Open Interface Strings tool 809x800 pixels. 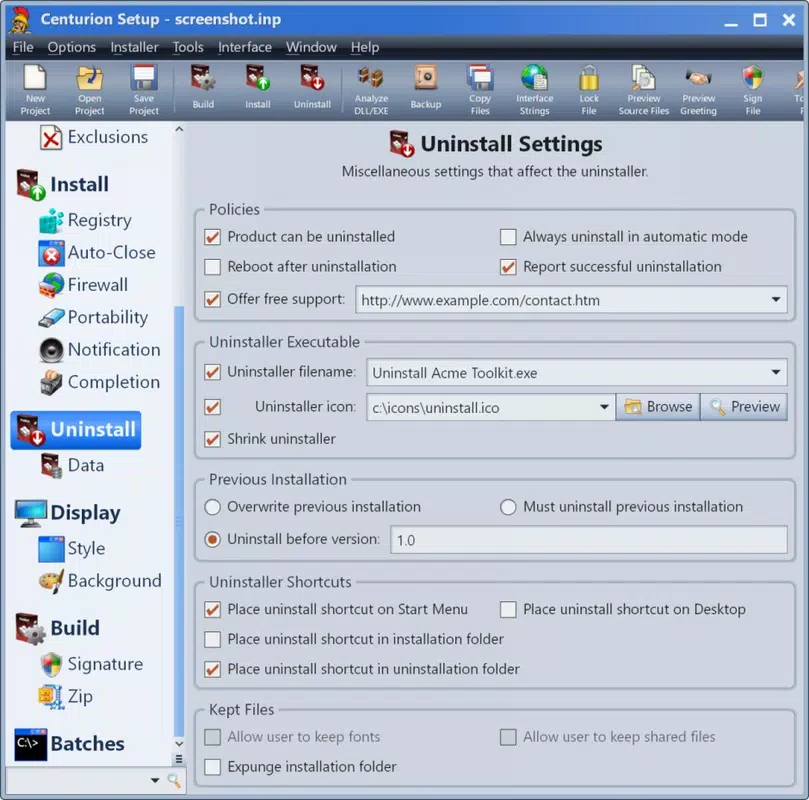535,90
